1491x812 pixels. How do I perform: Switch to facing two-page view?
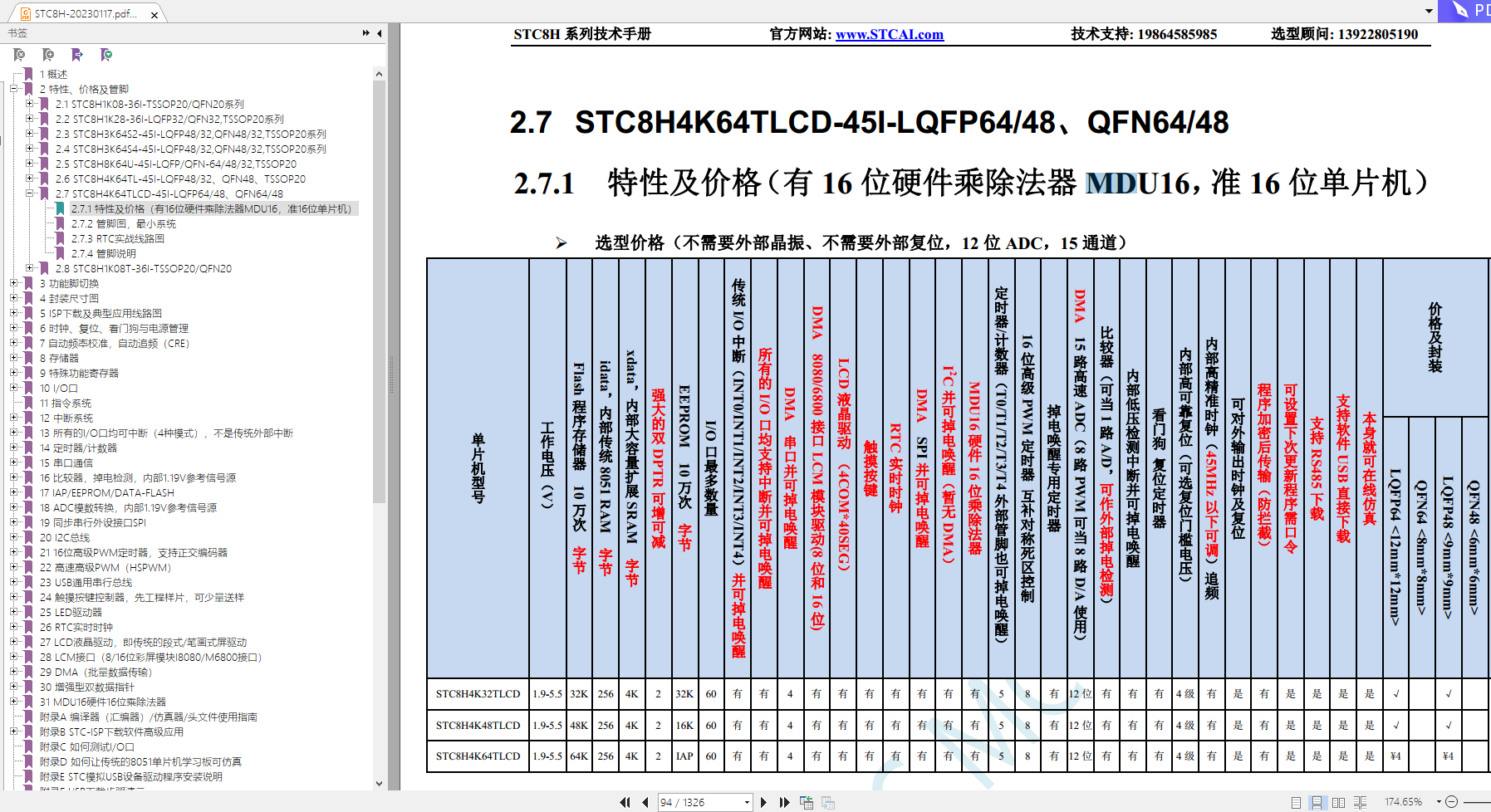tap(1338, 802)
